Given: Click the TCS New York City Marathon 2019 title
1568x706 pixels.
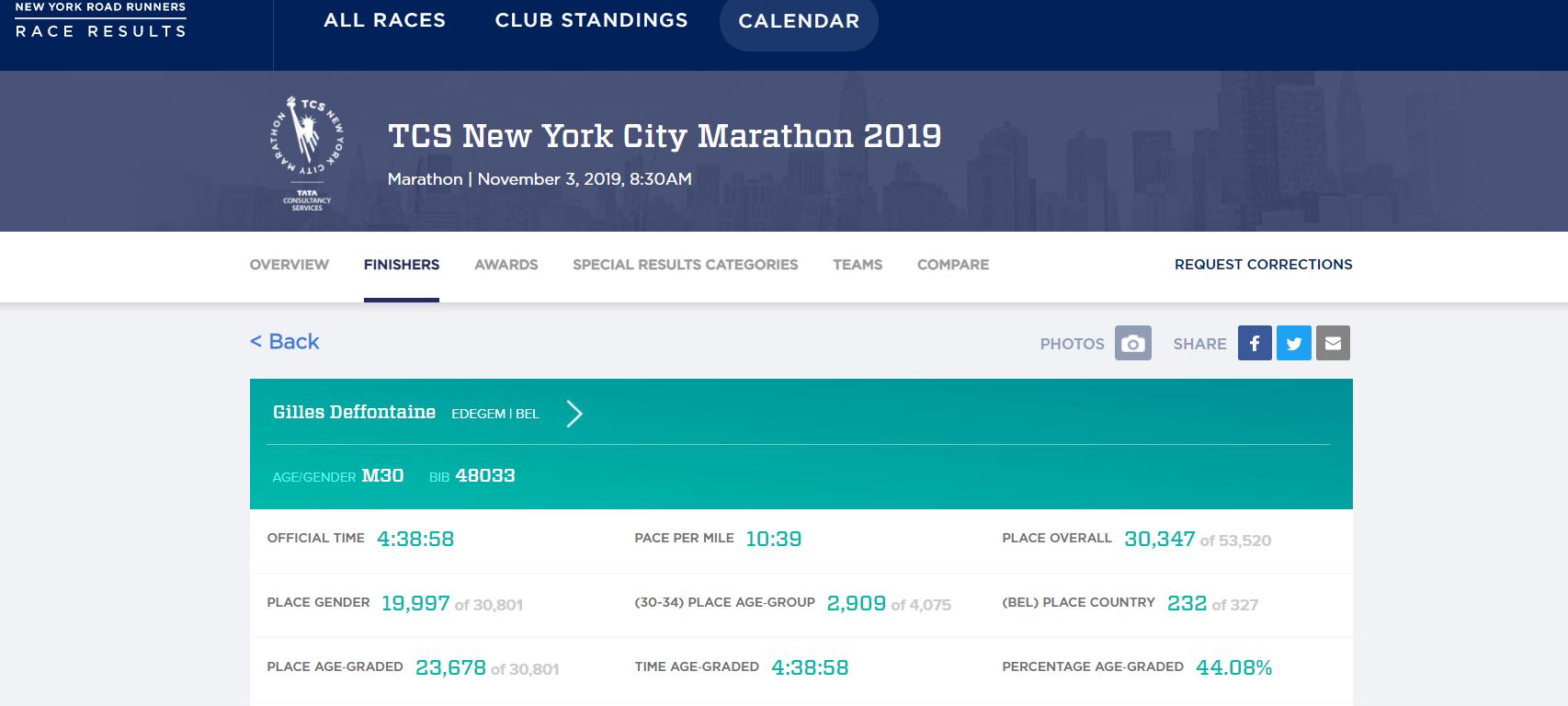Looking at the screenshot, I should [665, 136].
